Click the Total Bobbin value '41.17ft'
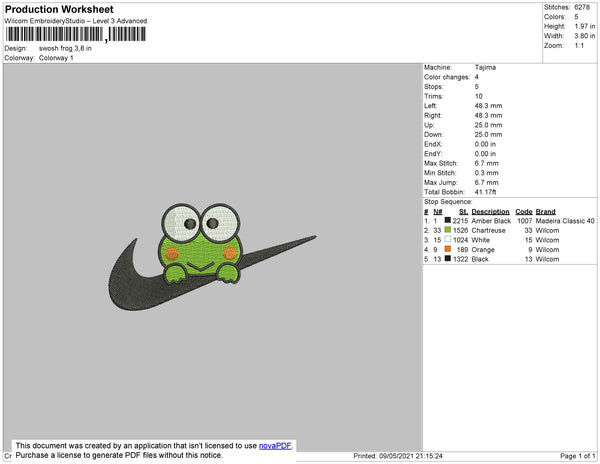The height and width of the screenshot is (464, 600). click(485, 192)
